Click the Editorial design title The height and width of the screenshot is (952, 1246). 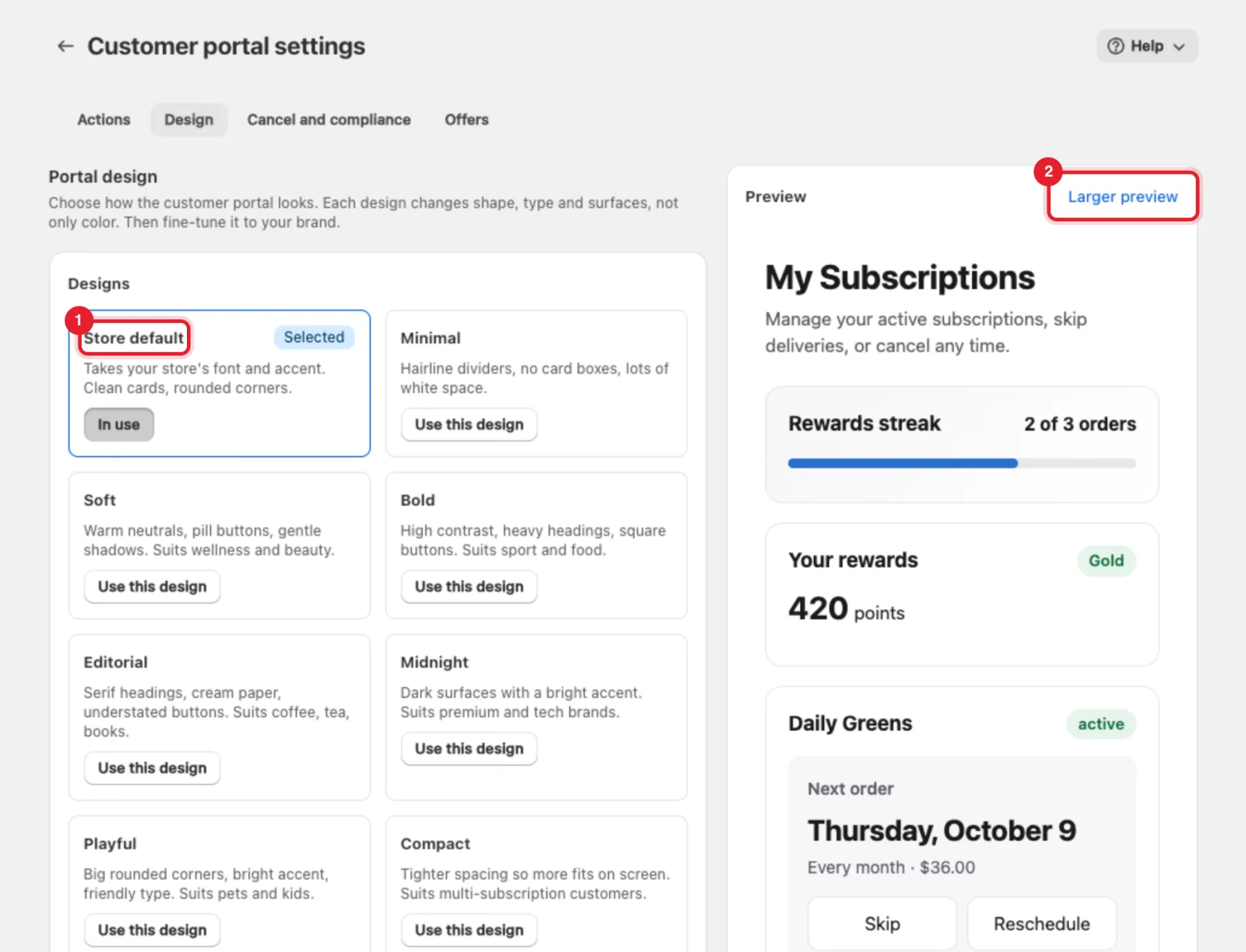tap(116, 662)
